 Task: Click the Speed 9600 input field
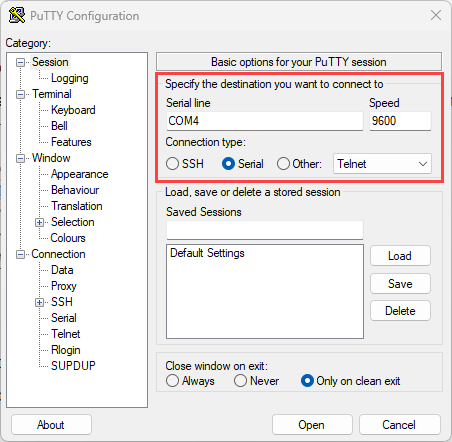pos(400,121)
